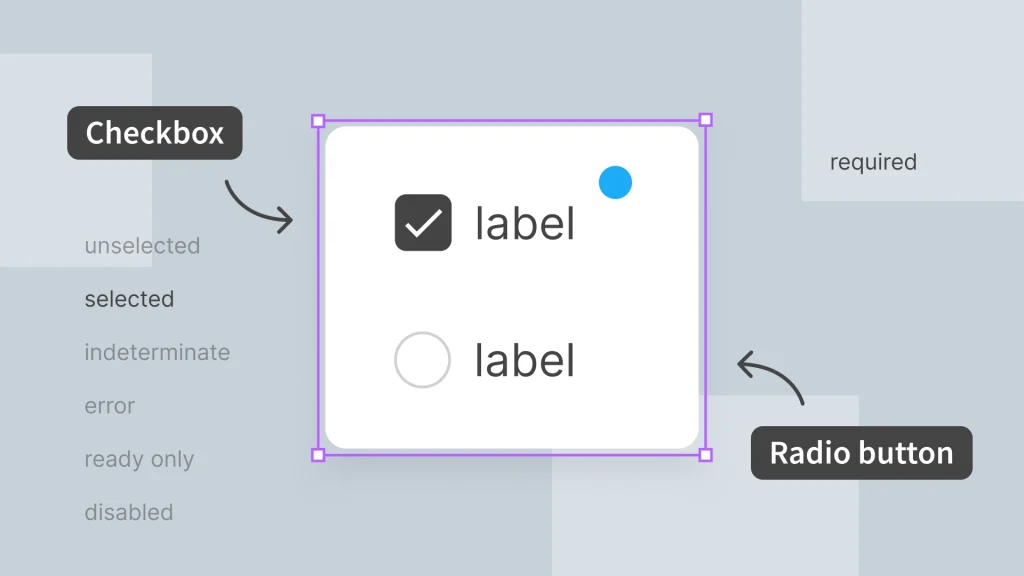Click the circular radio control icon

[x=422, y=360]
